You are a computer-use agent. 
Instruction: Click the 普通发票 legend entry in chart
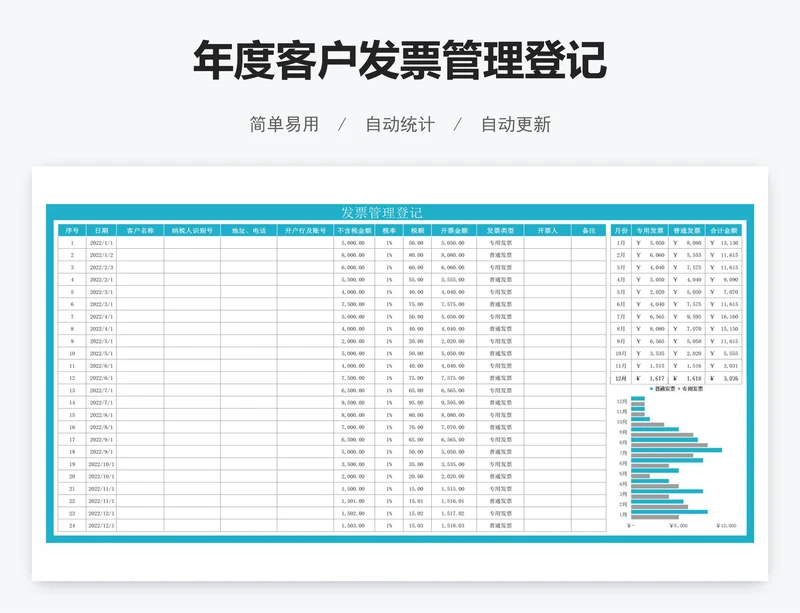(x=662, y=388)
